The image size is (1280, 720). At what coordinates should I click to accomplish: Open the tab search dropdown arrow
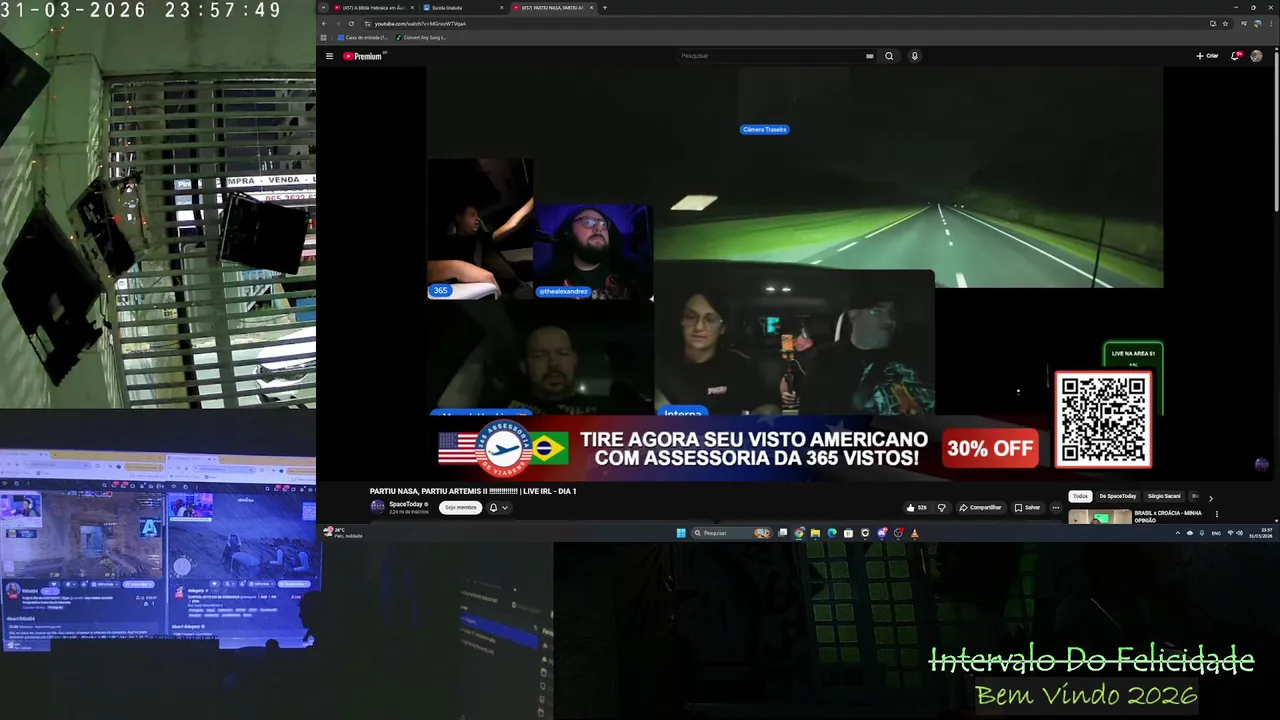pos(323,7)
